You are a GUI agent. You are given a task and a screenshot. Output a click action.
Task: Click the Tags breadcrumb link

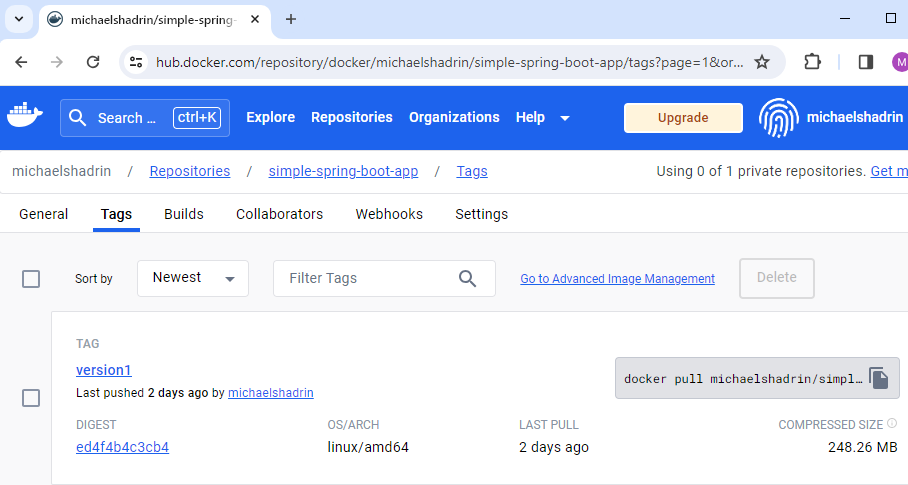click(x=472, y=171)
